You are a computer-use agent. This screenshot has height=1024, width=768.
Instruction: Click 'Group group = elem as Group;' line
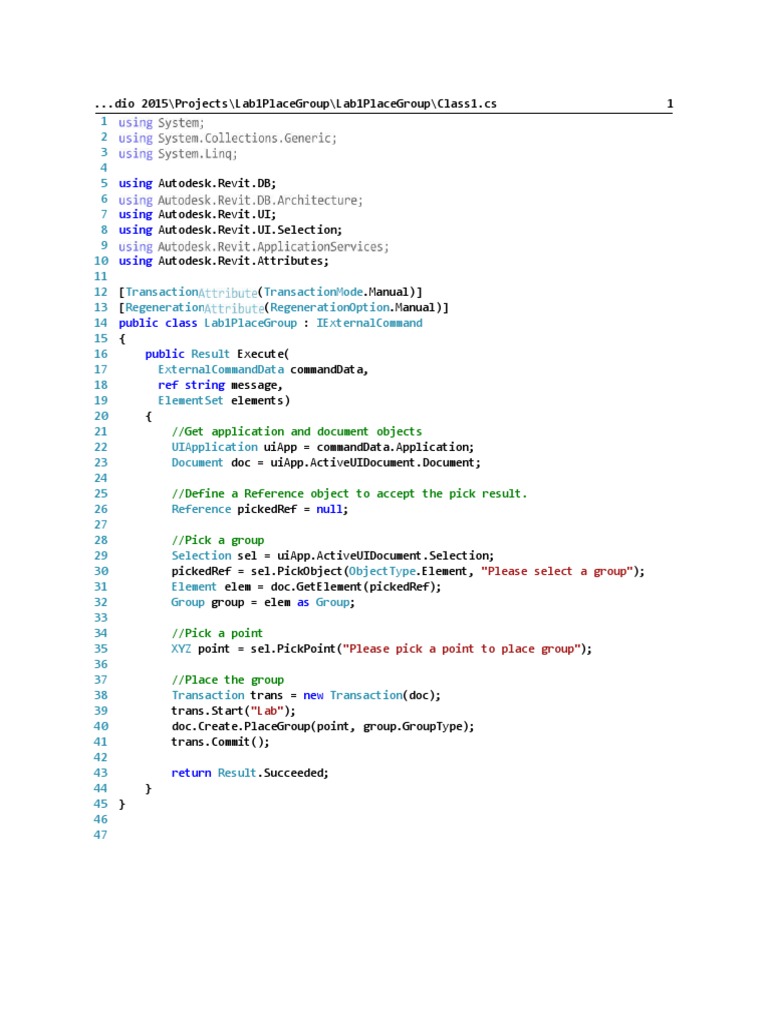pyautogui.click(x=263, y=602)
